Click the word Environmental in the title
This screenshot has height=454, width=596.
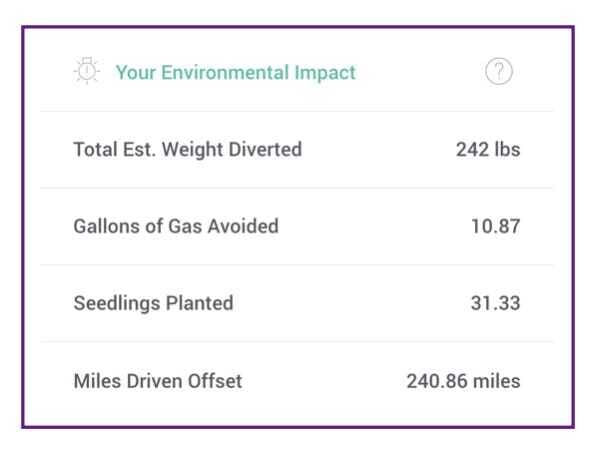(x=225, y=72)
